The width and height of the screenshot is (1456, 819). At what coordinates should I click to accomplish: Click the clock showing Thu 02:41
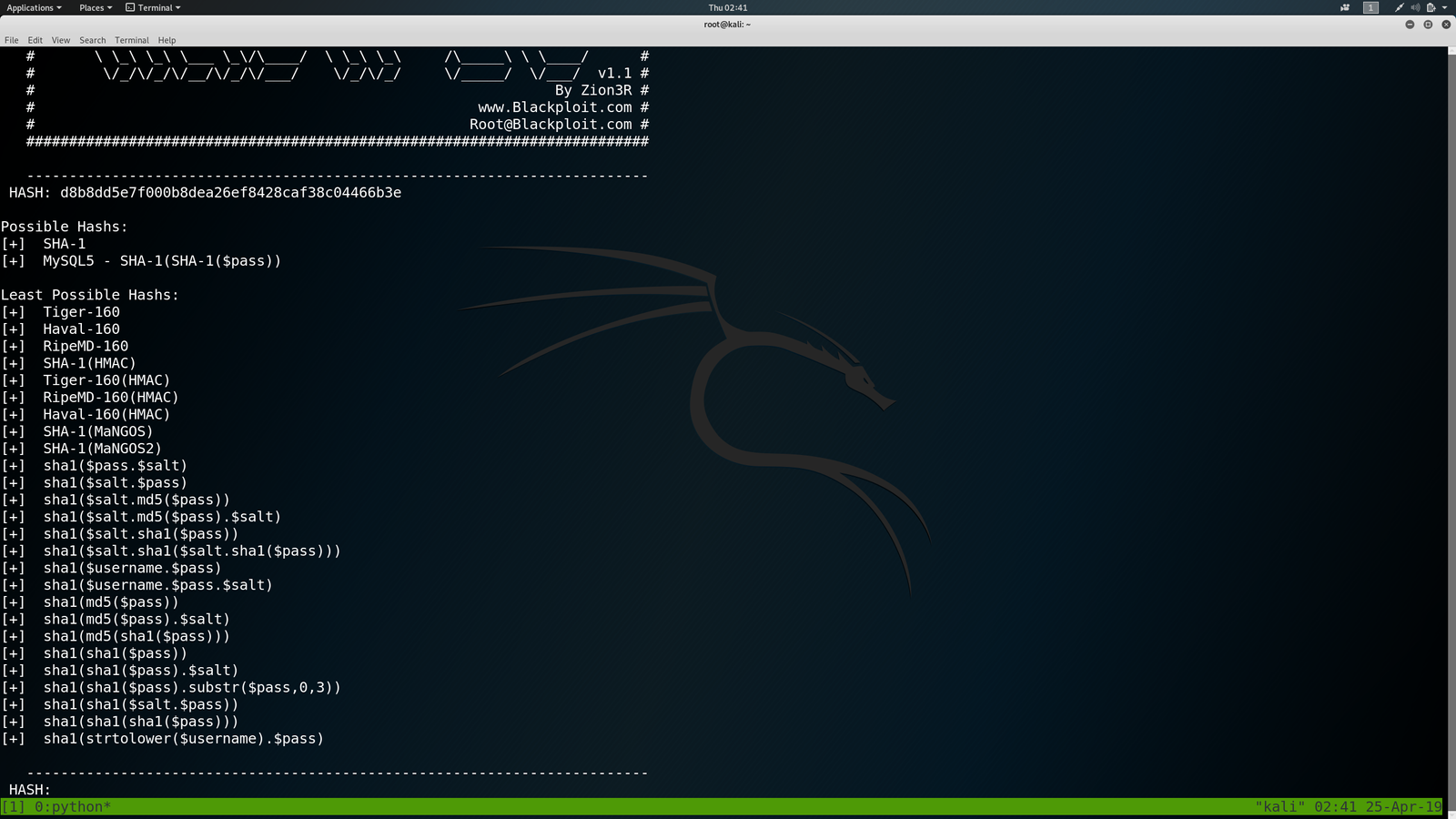tap(727, 7)
